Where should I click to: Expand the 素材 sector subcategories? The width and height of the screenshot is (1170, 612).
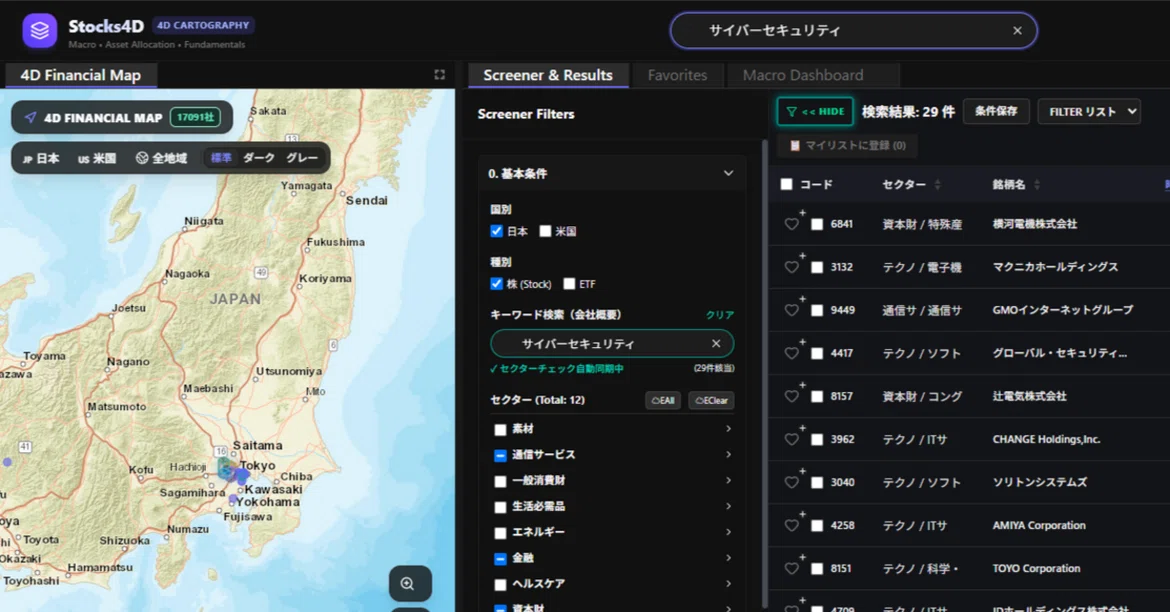(728, 428)
